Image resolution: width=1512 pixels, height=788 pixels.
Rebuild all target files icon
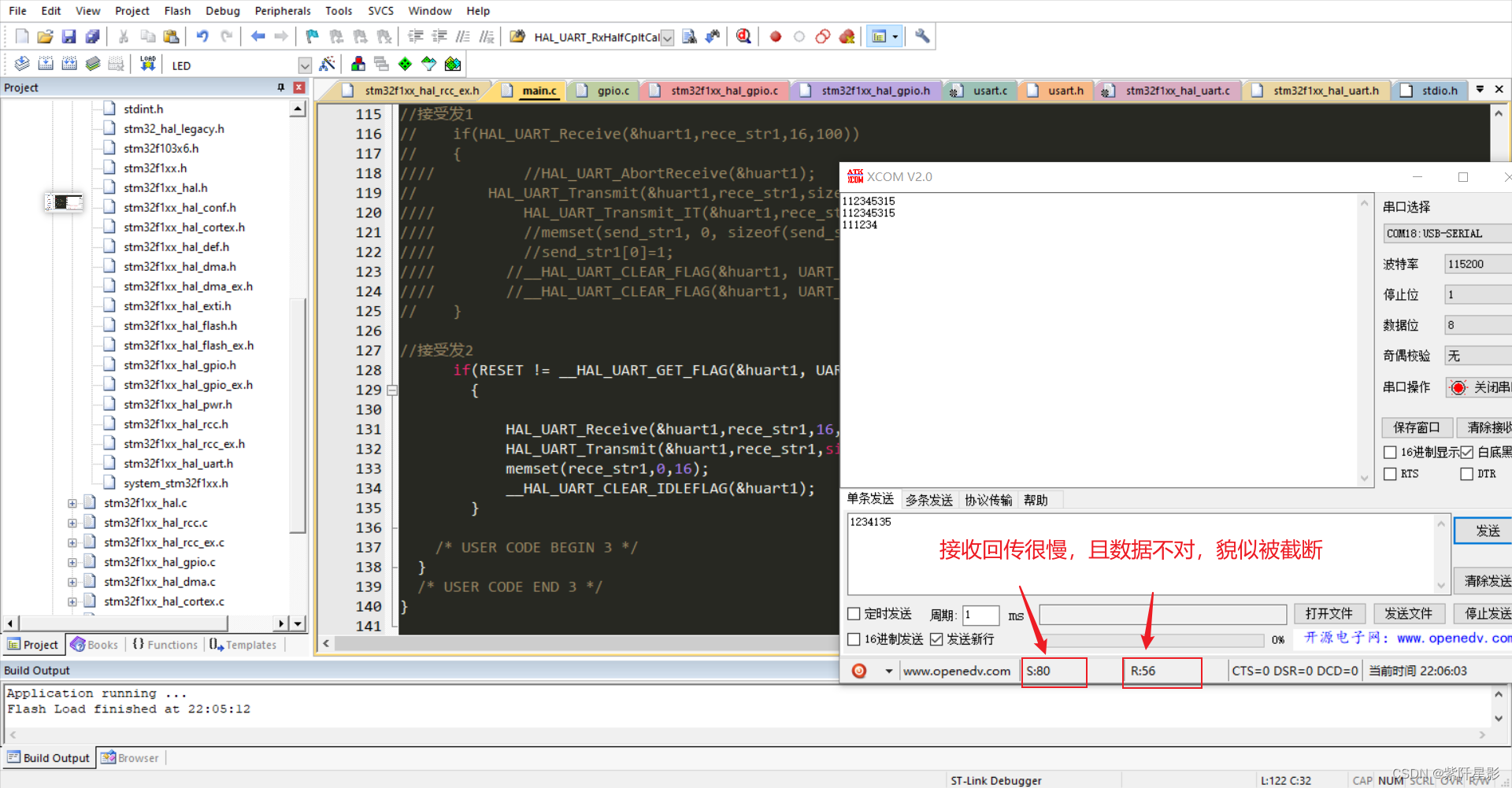coord(69,64)
